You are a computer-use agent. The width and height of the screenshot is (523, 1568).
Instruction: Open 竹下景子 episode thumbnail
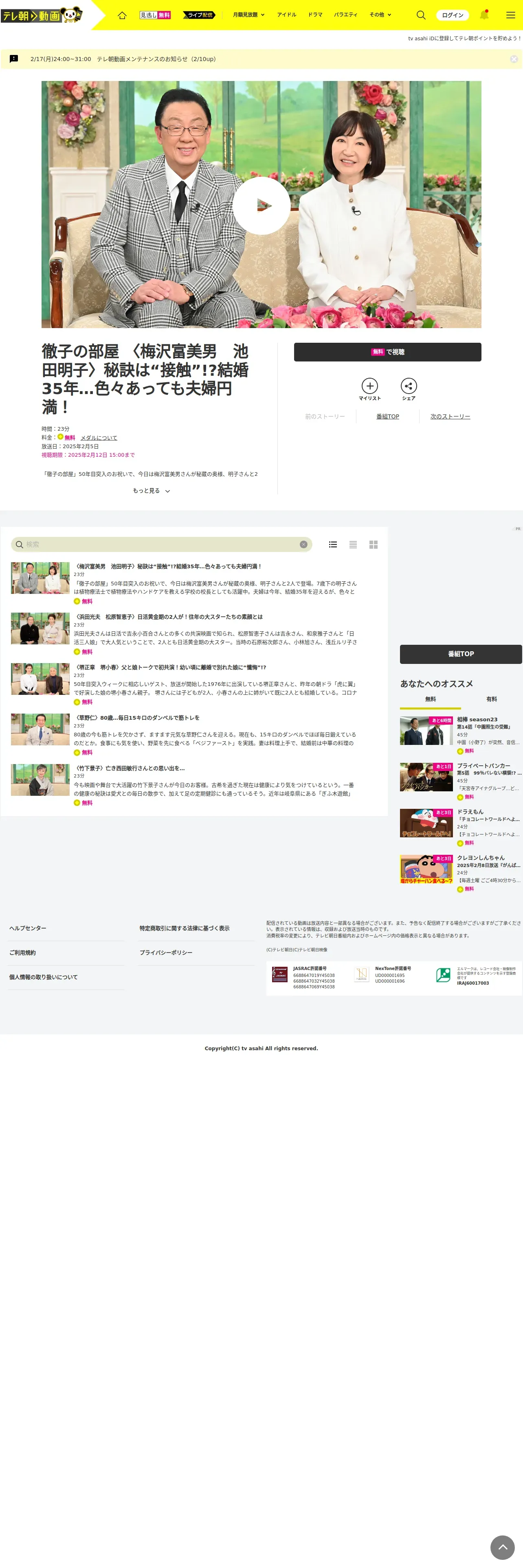pyautogui.click(x=40, y=780)
